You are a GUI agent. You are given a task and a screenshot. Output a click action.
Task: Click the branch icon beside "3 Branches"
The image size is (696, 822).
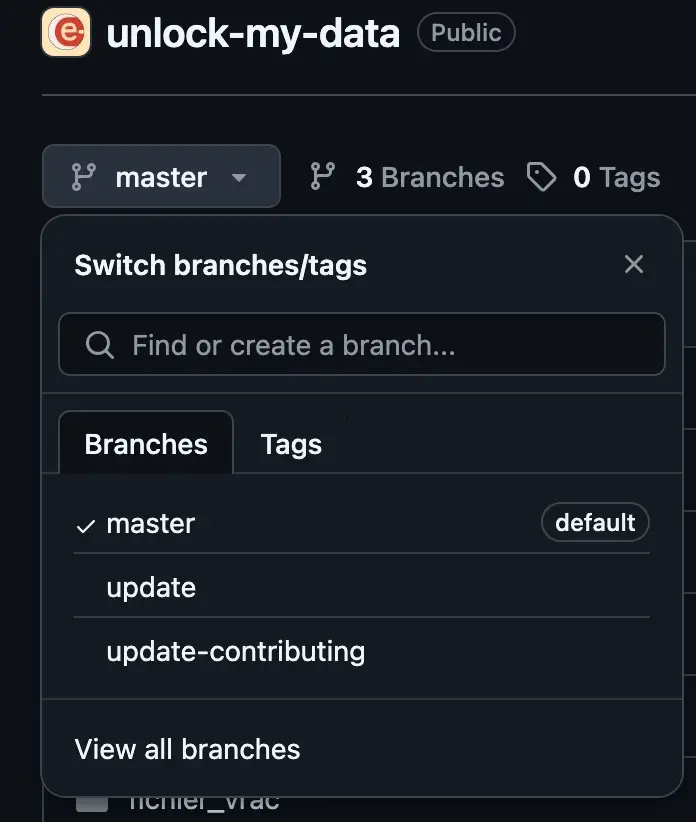(322, 177)
